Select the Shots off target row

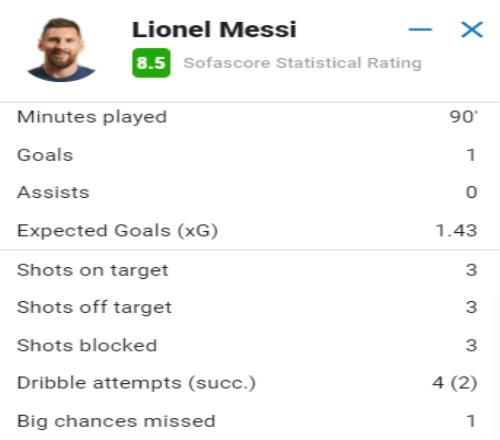[247, 307]
